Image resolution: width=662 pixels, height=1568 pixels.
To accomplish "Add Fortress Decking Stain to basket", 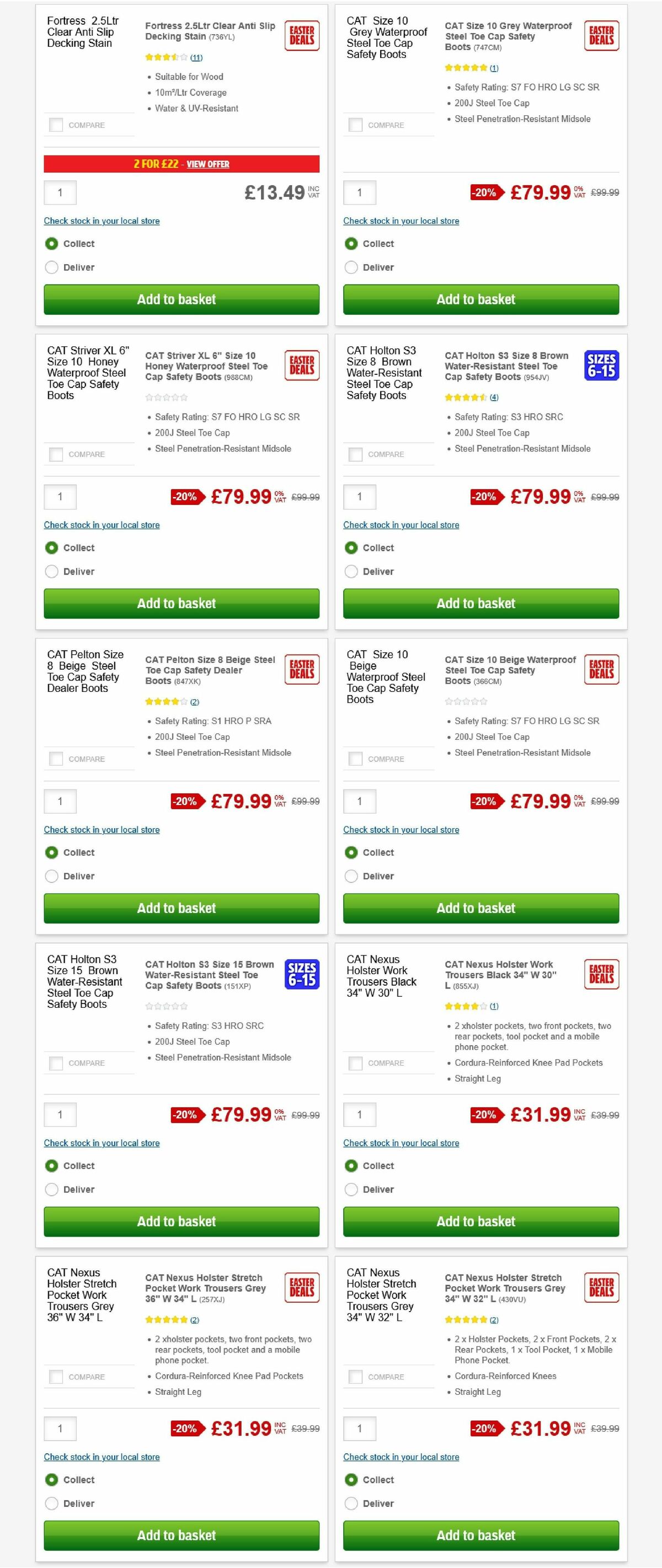I will click(181, 299).
